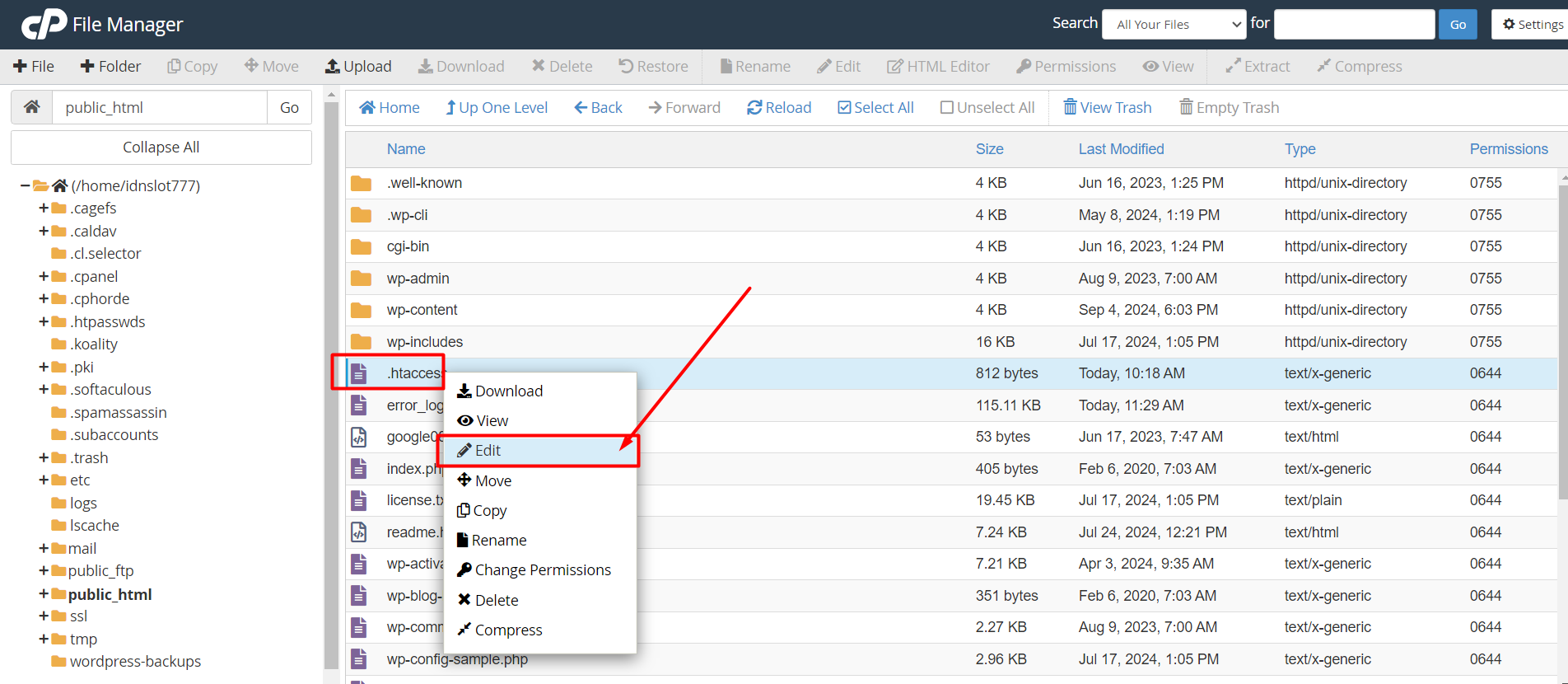
Task: Go to Home in navigation bar
Action: [390, 107]
